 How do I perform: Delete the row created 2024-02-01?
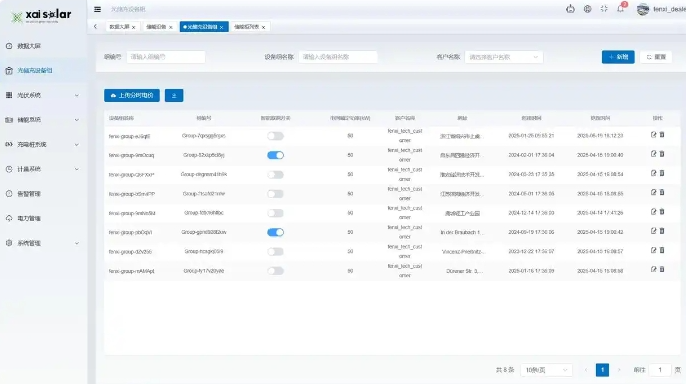662,154
